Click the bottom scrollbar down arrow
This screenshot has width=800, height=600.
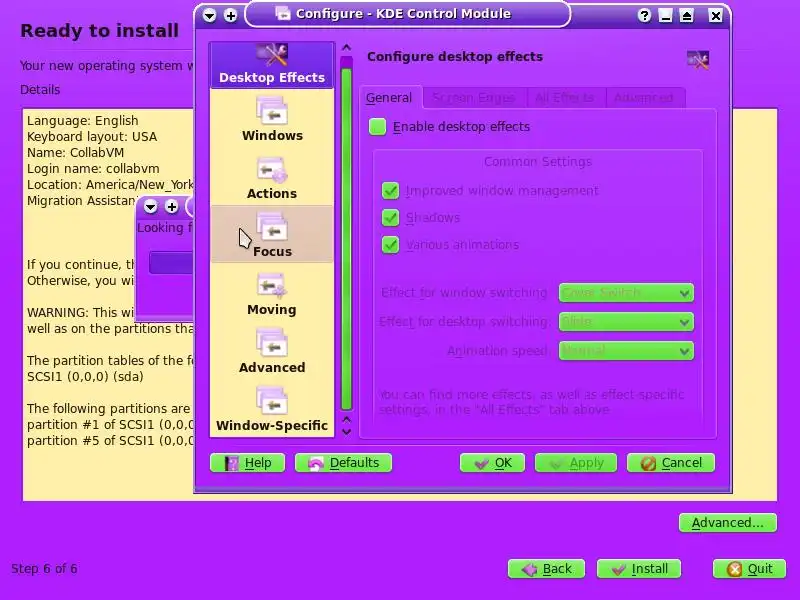point(346,432)
